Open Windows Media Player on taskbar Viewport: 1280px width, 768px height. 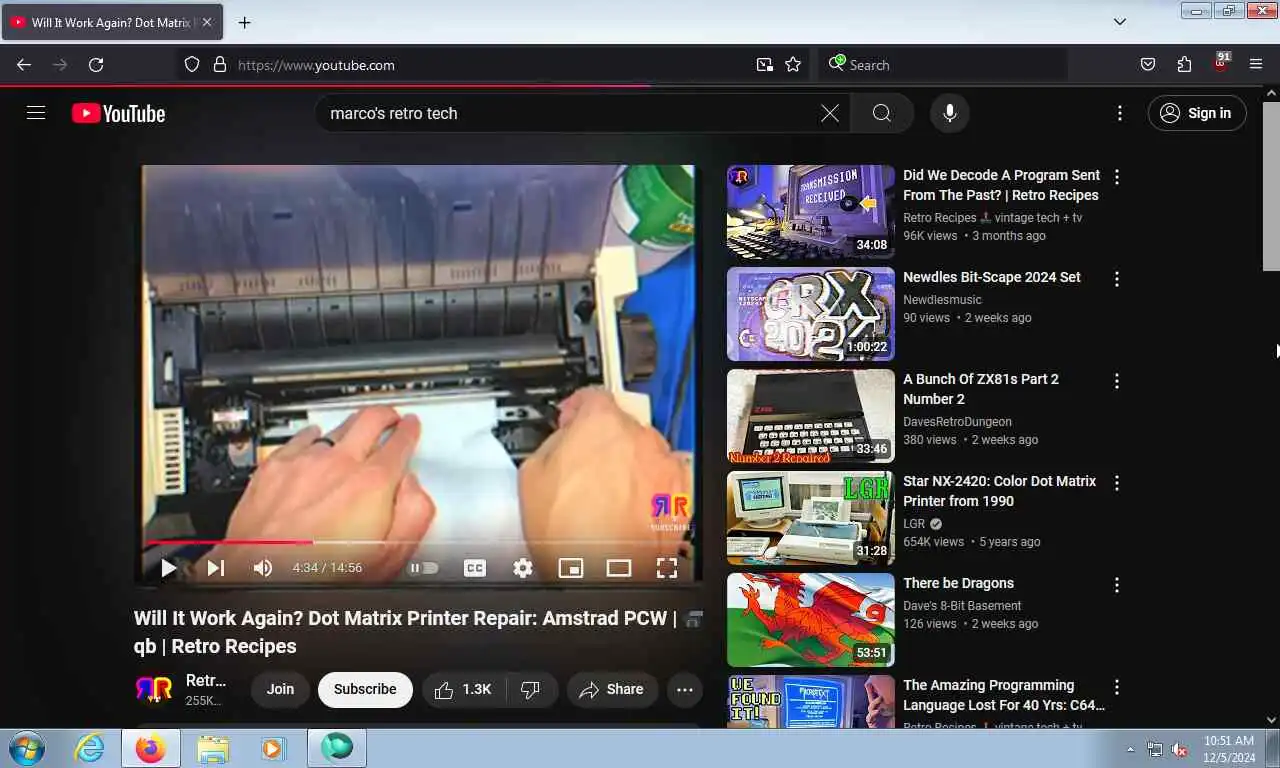(271, 748)
